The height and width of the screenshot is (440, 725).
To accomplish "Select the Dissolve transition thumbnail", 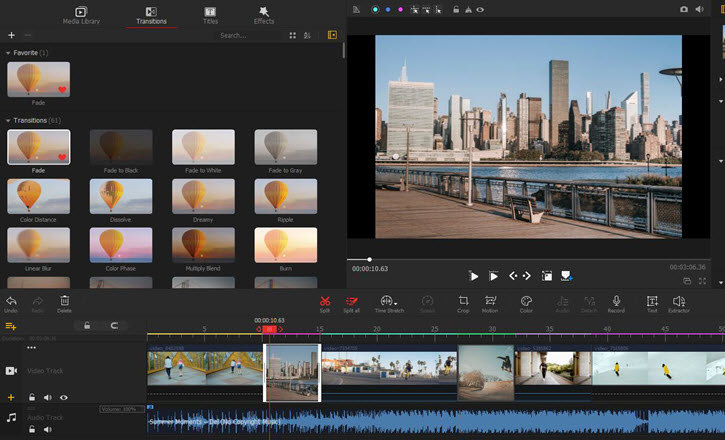I will coord(121,197).
